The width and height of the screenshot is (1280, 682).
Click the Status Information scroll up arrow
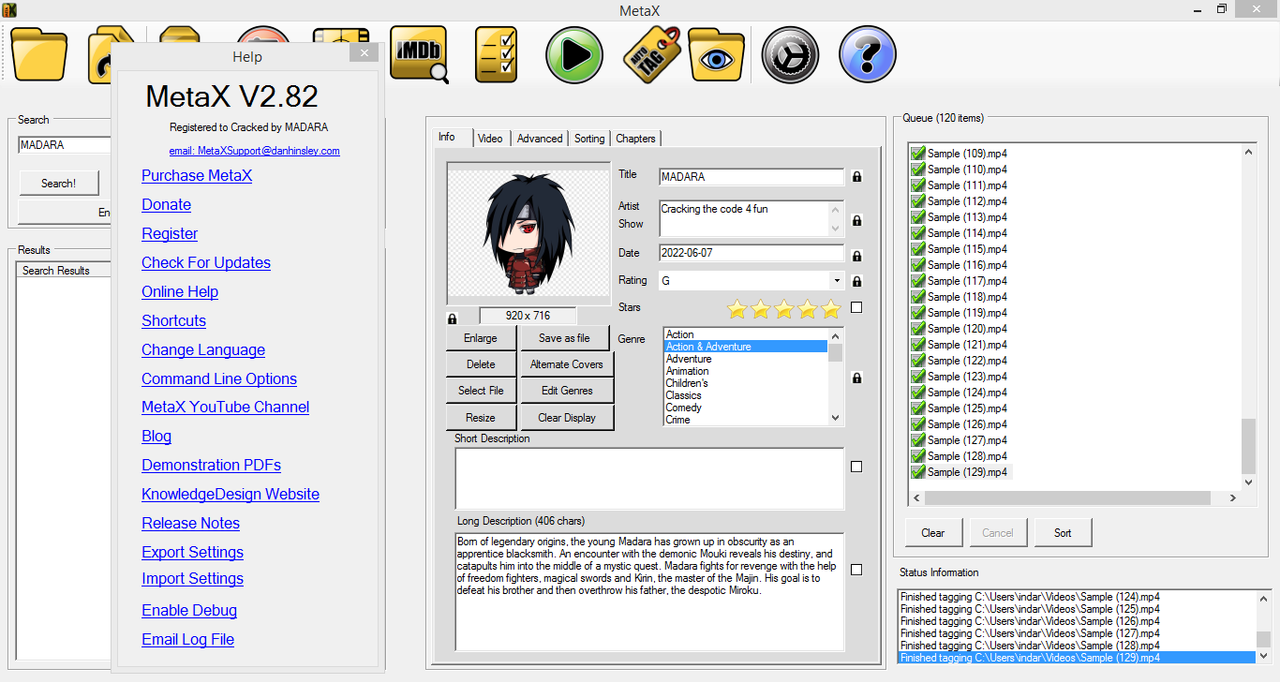1264,597
